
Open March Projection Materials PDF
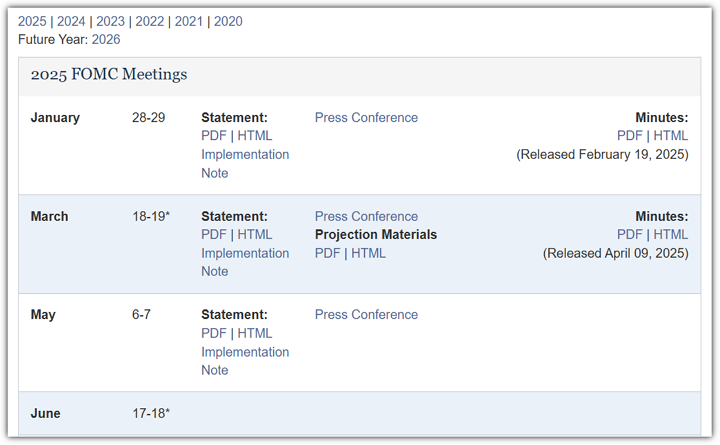click(x=328, y=254)
